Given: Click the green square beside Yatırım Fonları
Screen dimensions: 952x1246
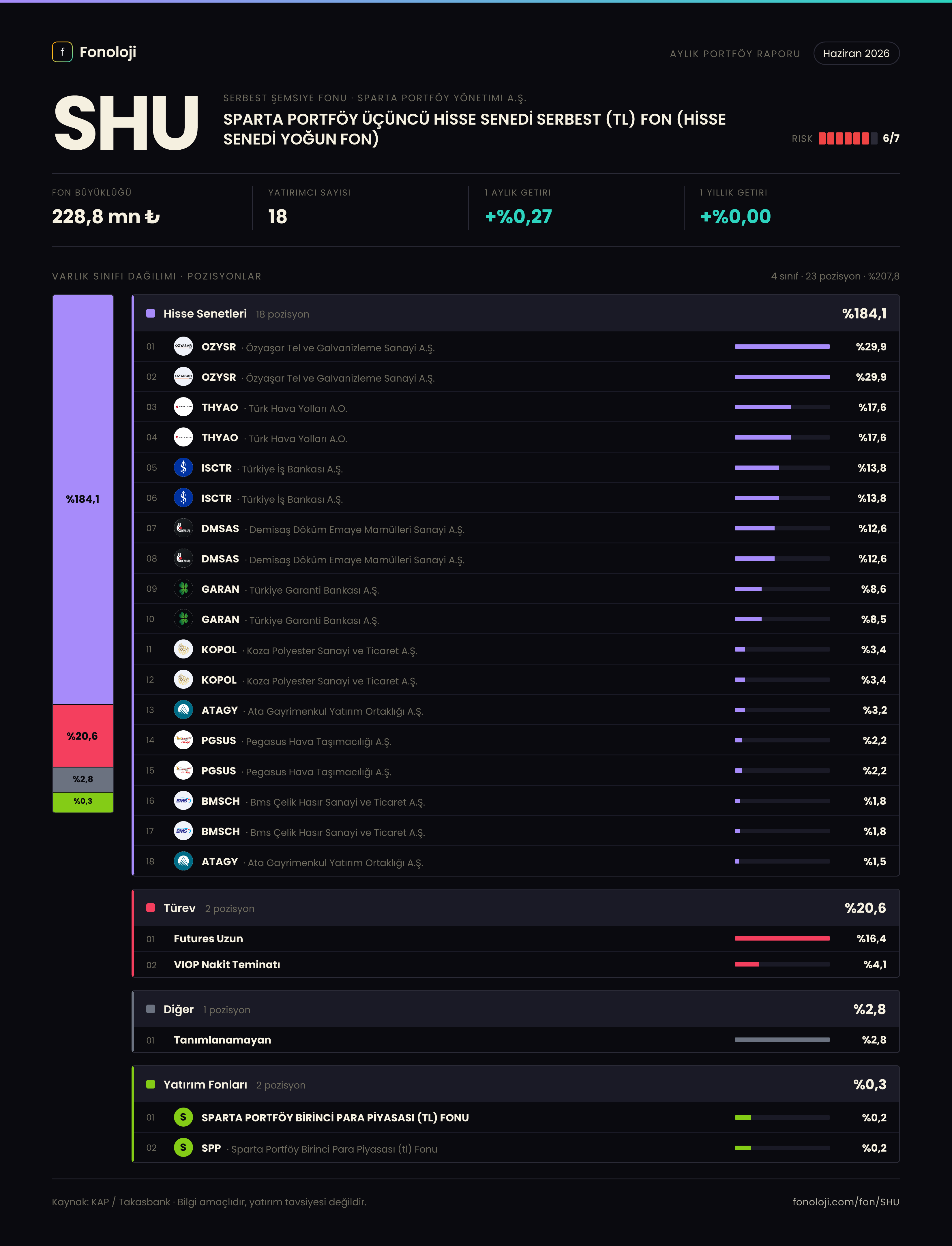Looking at the screenshot, I should (x=151, y=1084).
